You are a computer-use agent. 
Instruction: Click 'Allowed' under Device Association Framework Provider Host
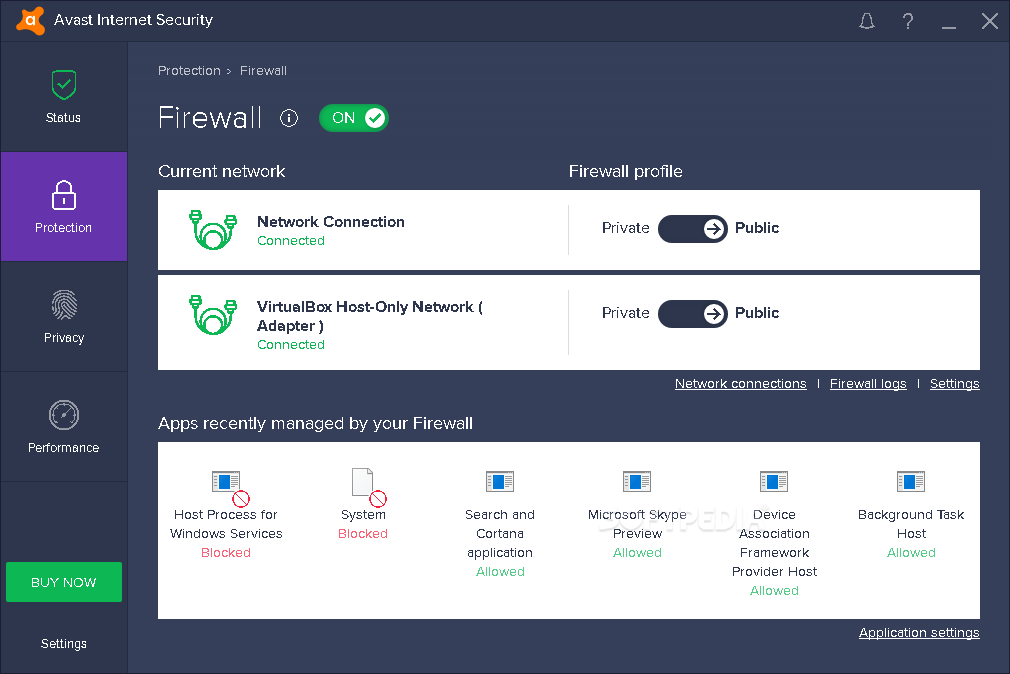[x=774, y=590]
